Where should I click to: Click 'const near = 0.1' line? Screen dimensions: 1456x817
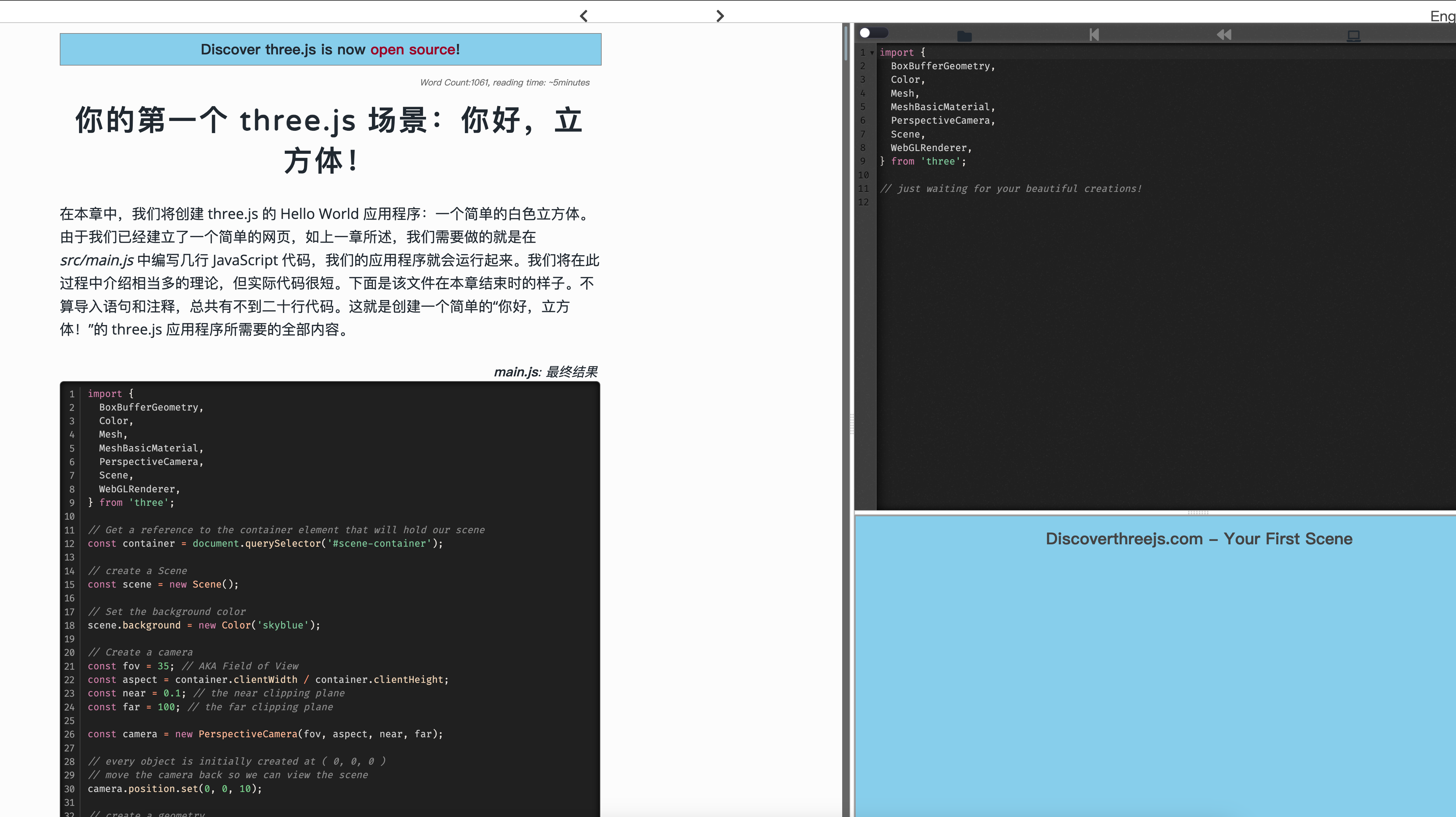[x=216, y=693]
